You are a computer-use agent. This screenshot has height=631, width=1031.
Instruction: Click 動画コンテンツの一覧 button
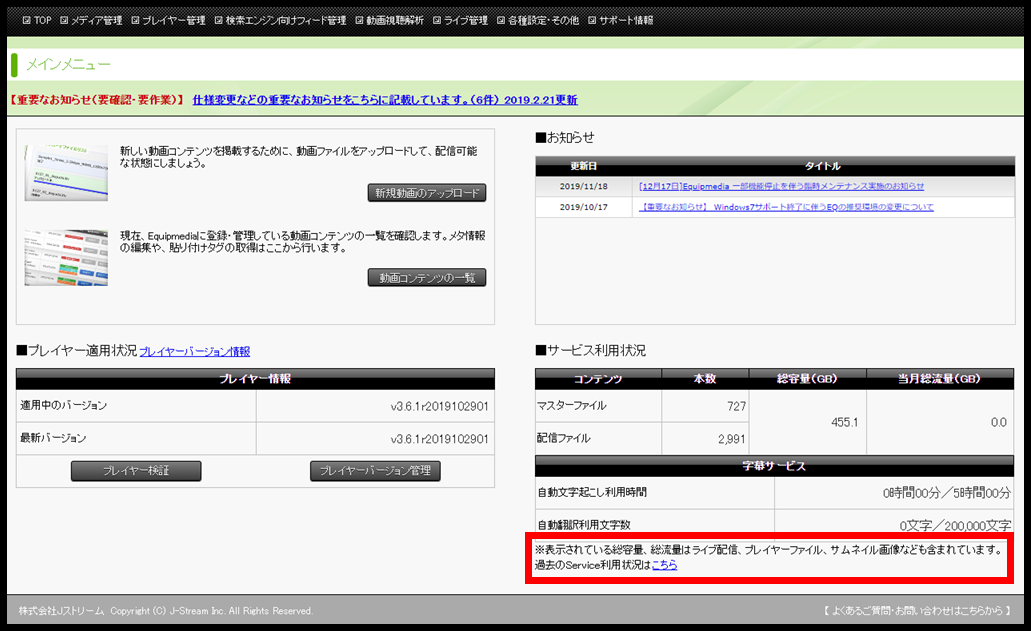(427, 277)
